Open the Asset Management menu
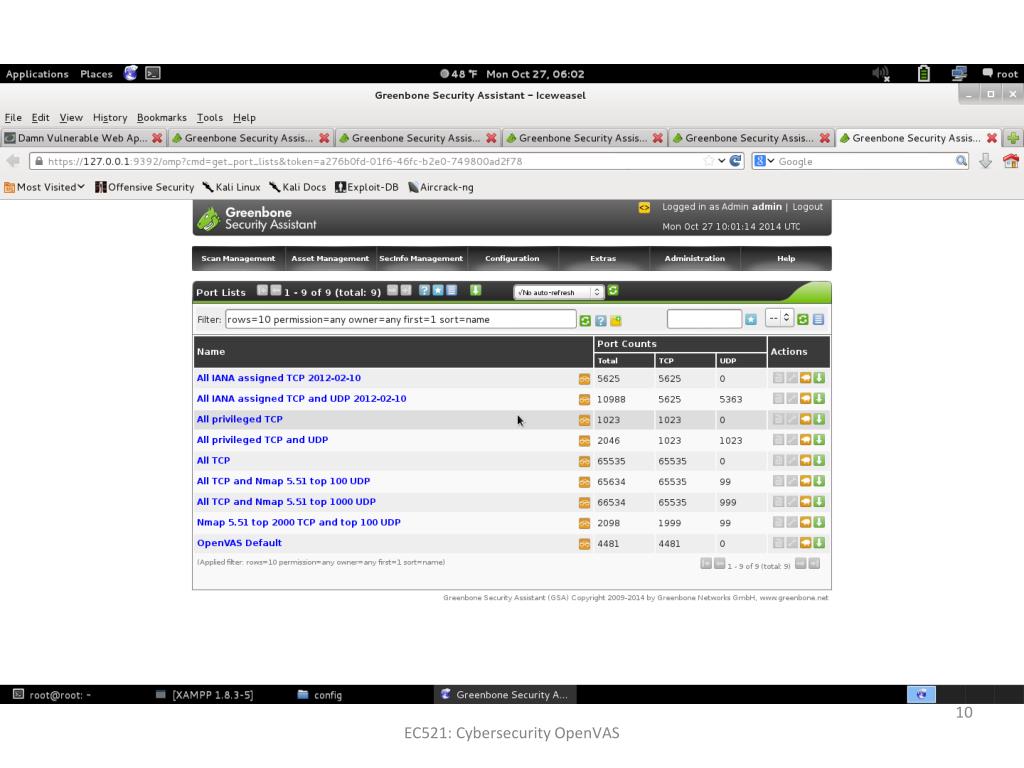The height and width of the screenshot is (768, 1024). (330, 259)
